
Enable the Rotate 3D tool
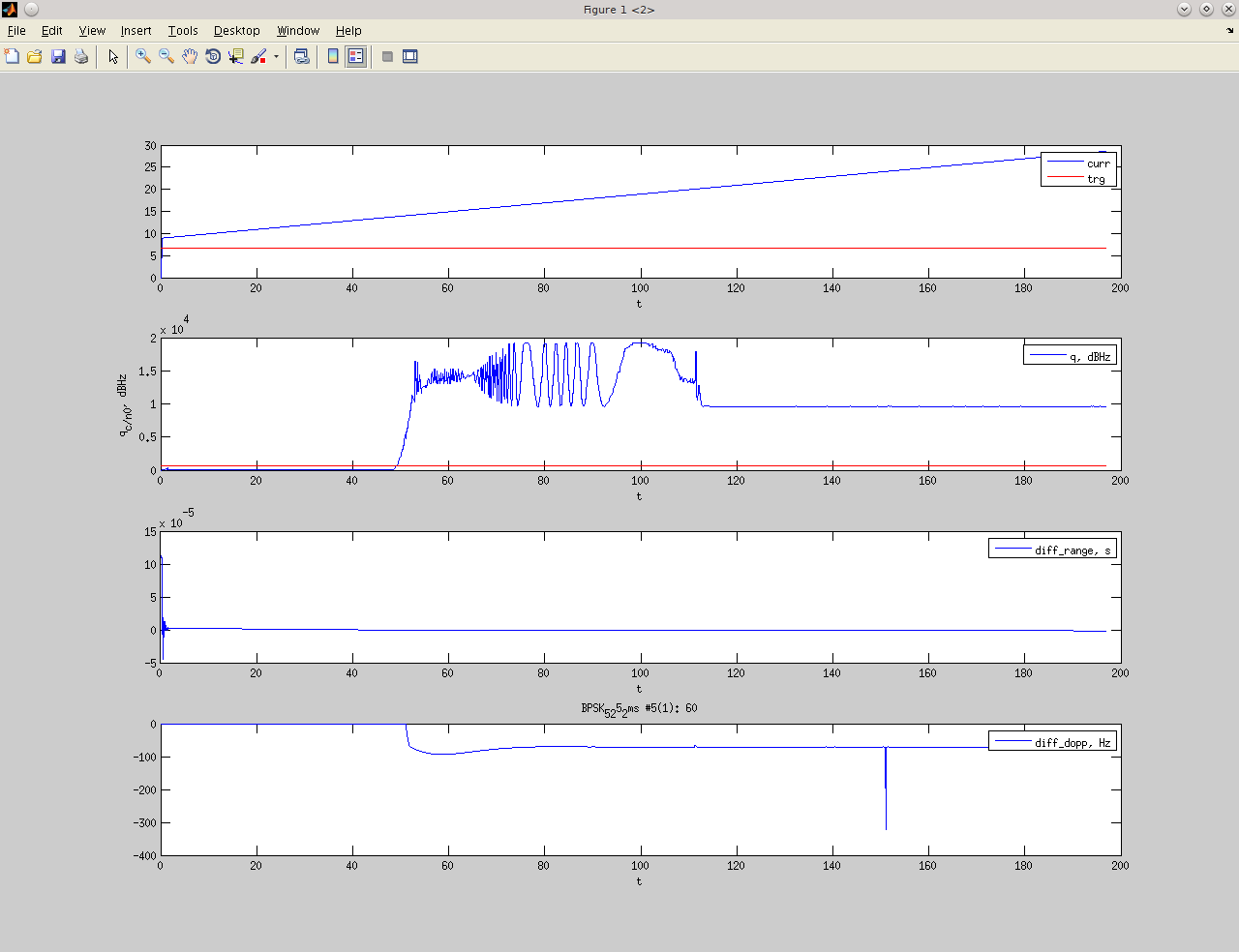tap(213, 57)
